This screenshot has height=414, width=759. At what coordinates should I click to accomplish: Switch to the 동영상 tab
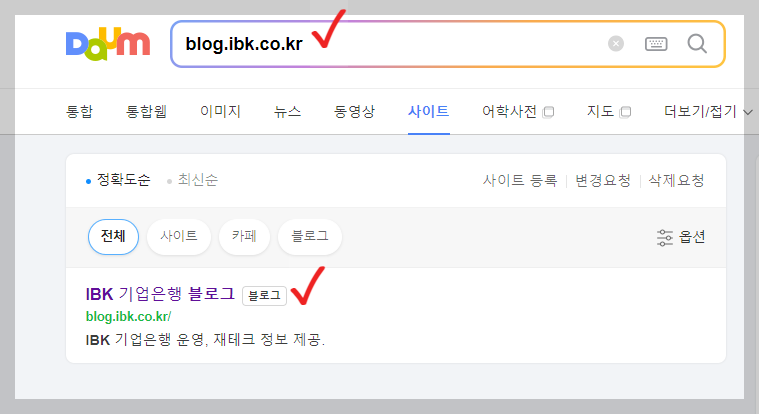pos(354,111)
